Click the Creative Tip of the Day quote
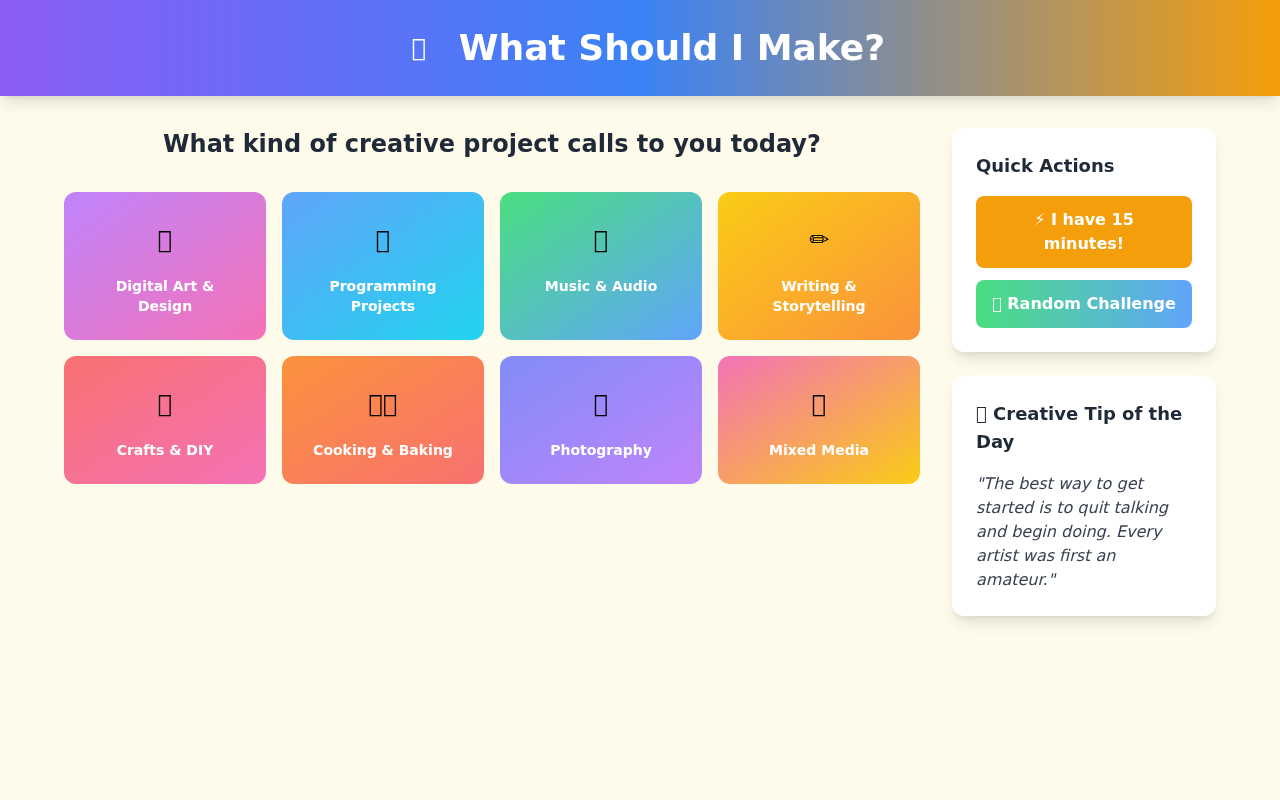Viewport: 1280px width, 800px height. pyautogui.click(x=1073, y=531)
